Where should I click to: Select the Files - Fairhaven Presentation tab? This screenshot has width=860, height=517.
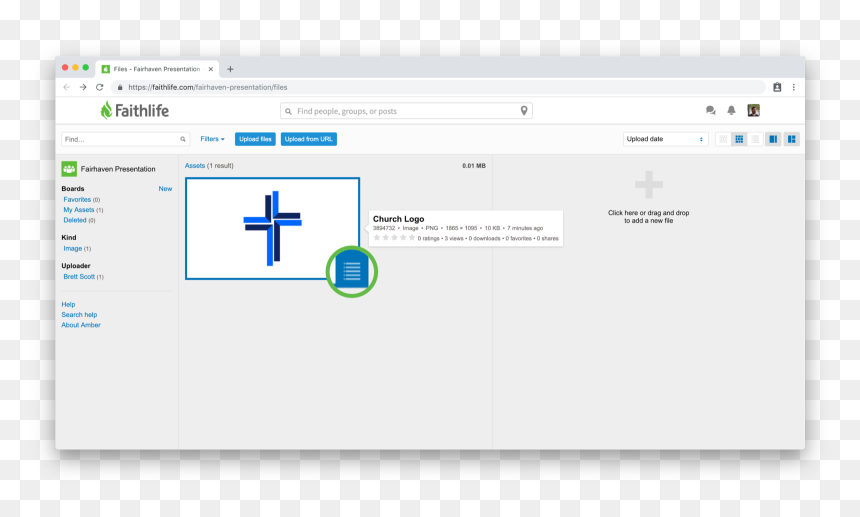pos(157,69)
